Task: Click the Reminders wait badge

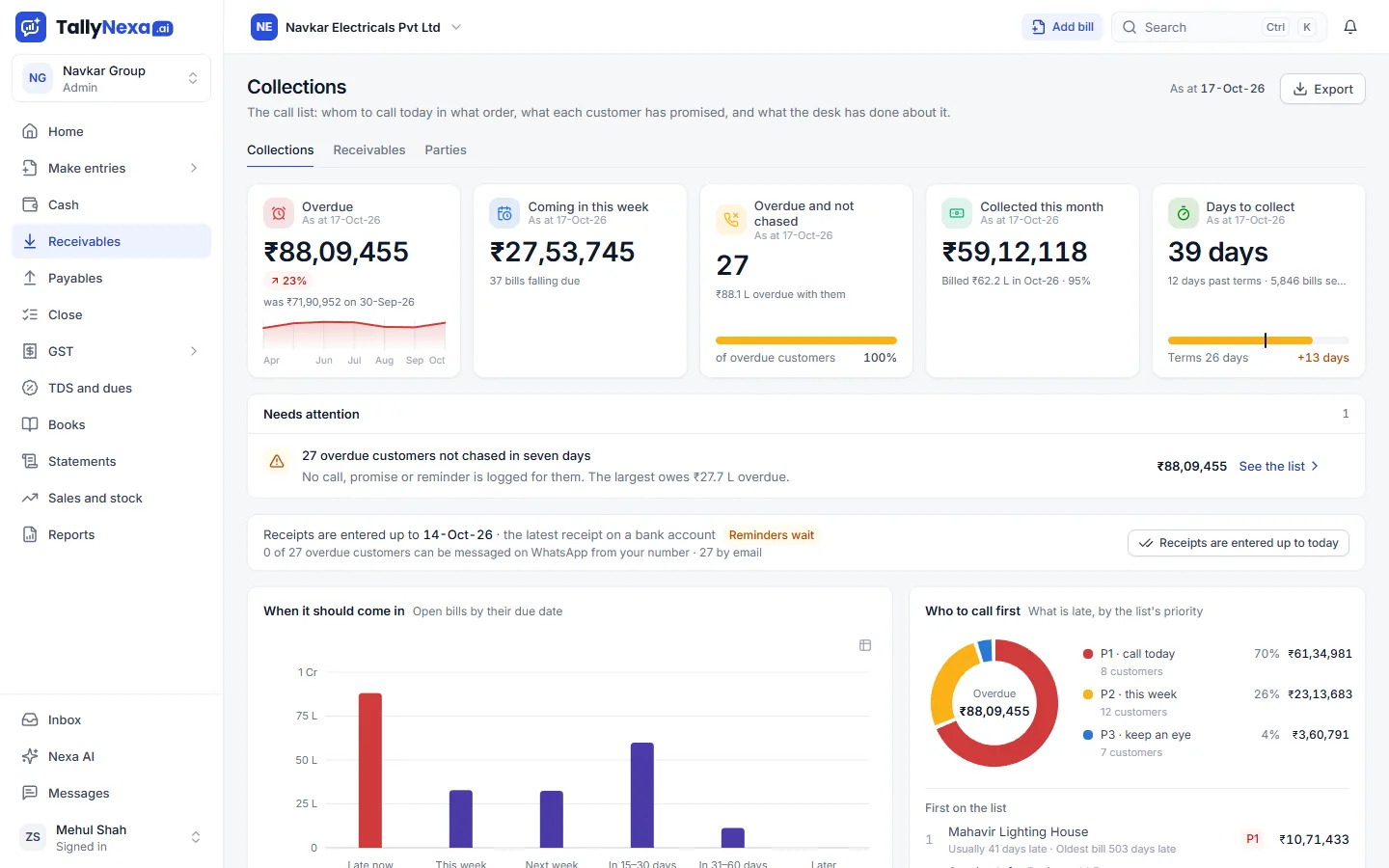Action: pos(772,535)
